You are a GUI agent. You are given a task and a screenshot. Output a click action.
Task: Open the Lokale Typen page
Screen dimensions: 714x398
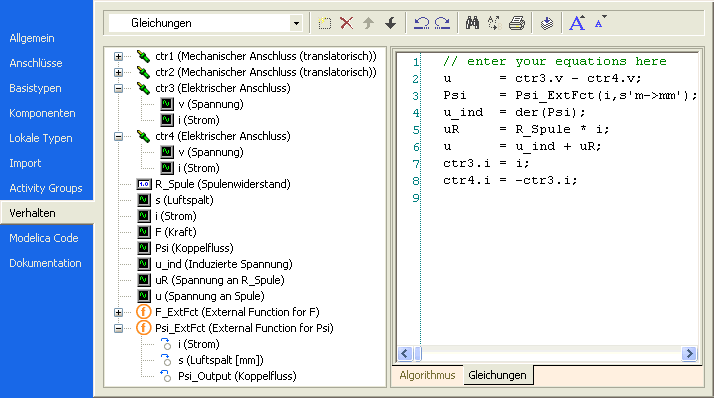(41, 138)
